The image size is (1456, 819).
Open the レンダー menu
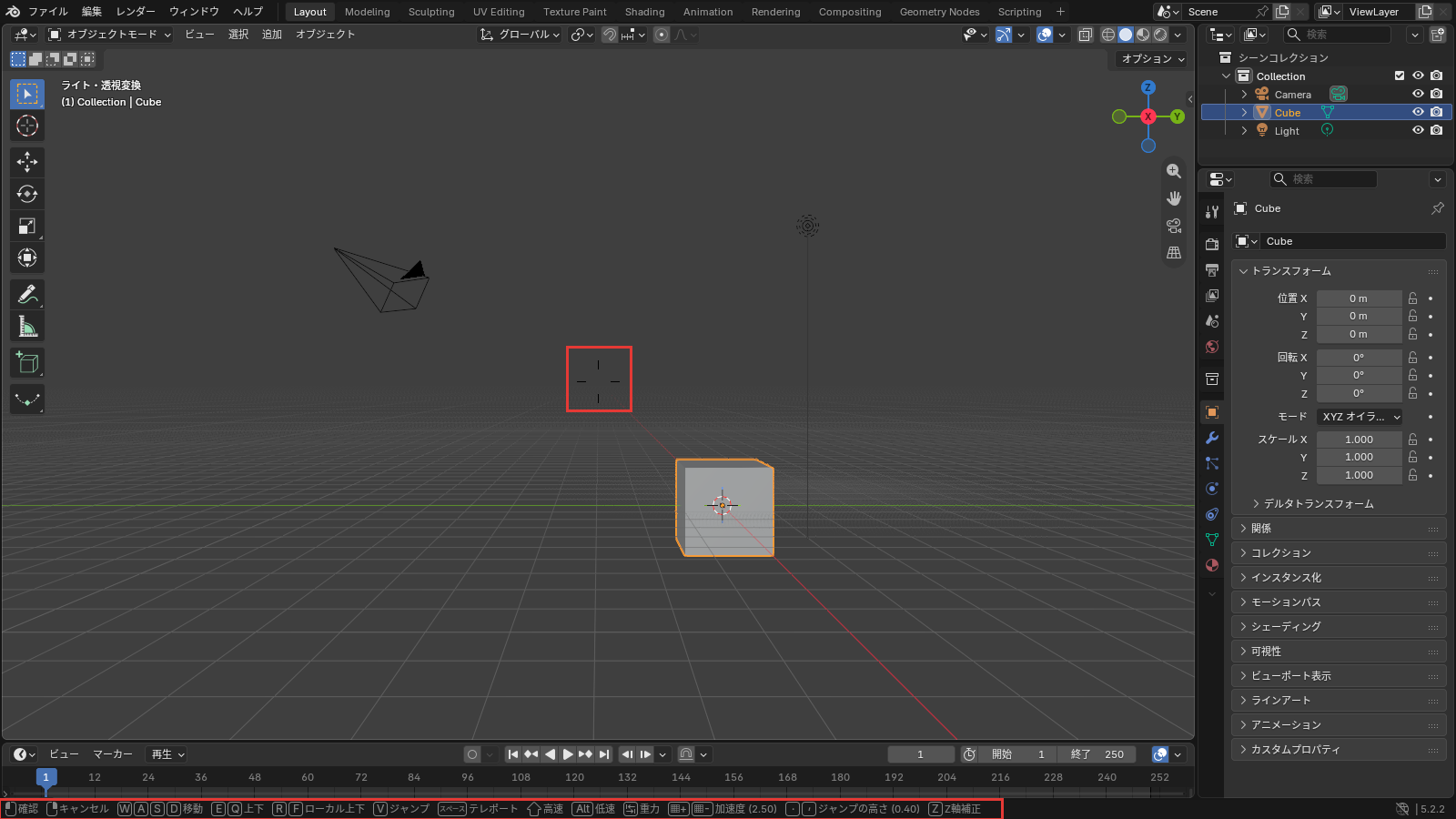pyautogui.click(x=136, y=12)
